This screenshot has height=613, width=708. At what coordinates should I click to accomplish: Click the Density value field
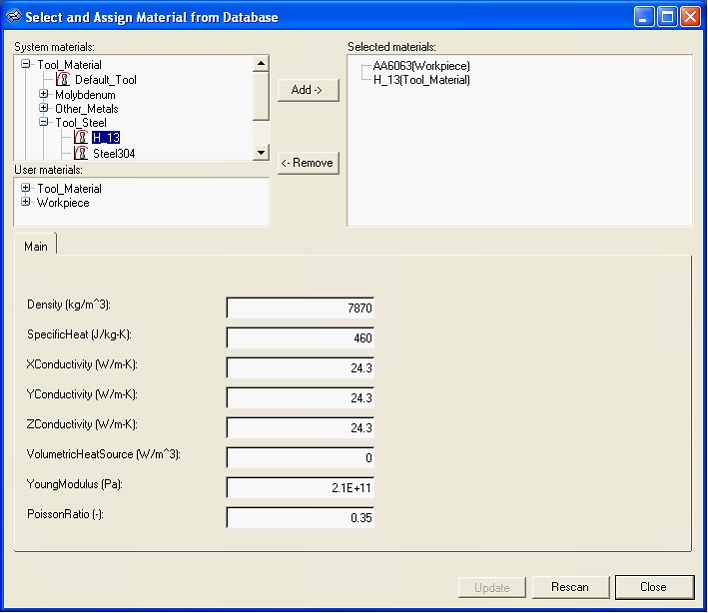[x=300, y=308]
